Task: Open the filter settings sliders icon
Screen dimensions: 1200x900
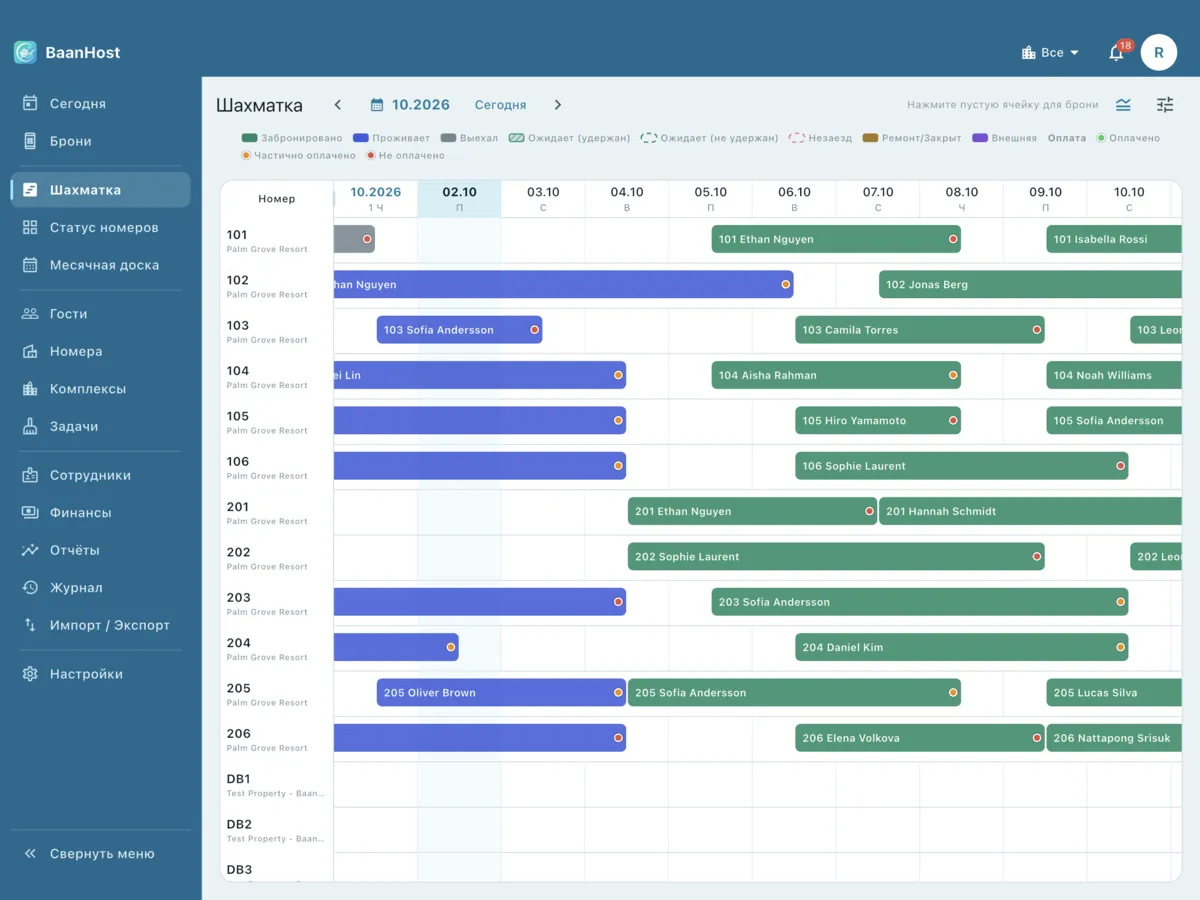Action: tap(1165, 105)
